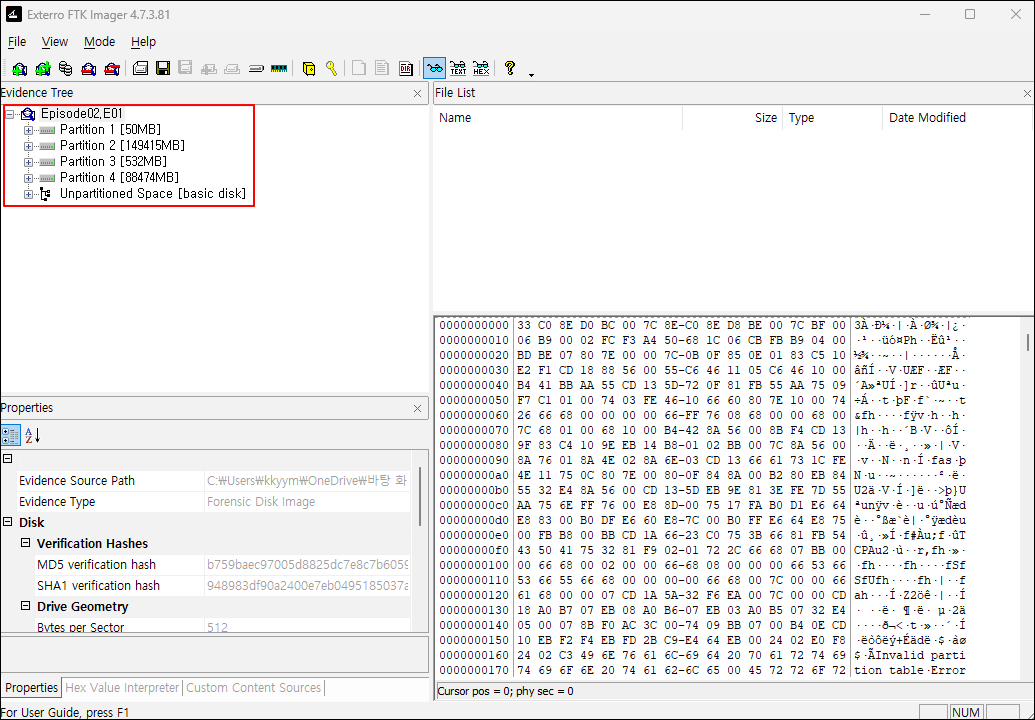Sort File List by Date Modified column
Image resolution: width=1035 pixels, height=720 pixels.
pos(957,118)
